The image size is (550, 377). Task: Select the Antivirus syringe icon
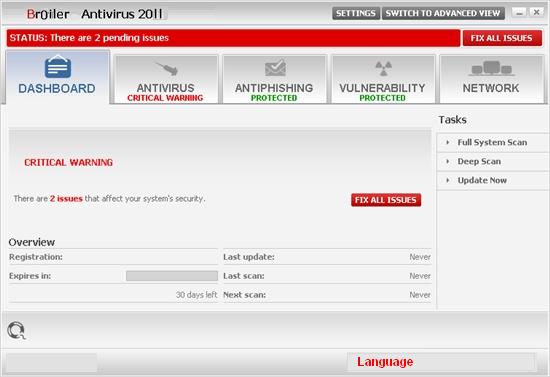click(x=167, y=68)
